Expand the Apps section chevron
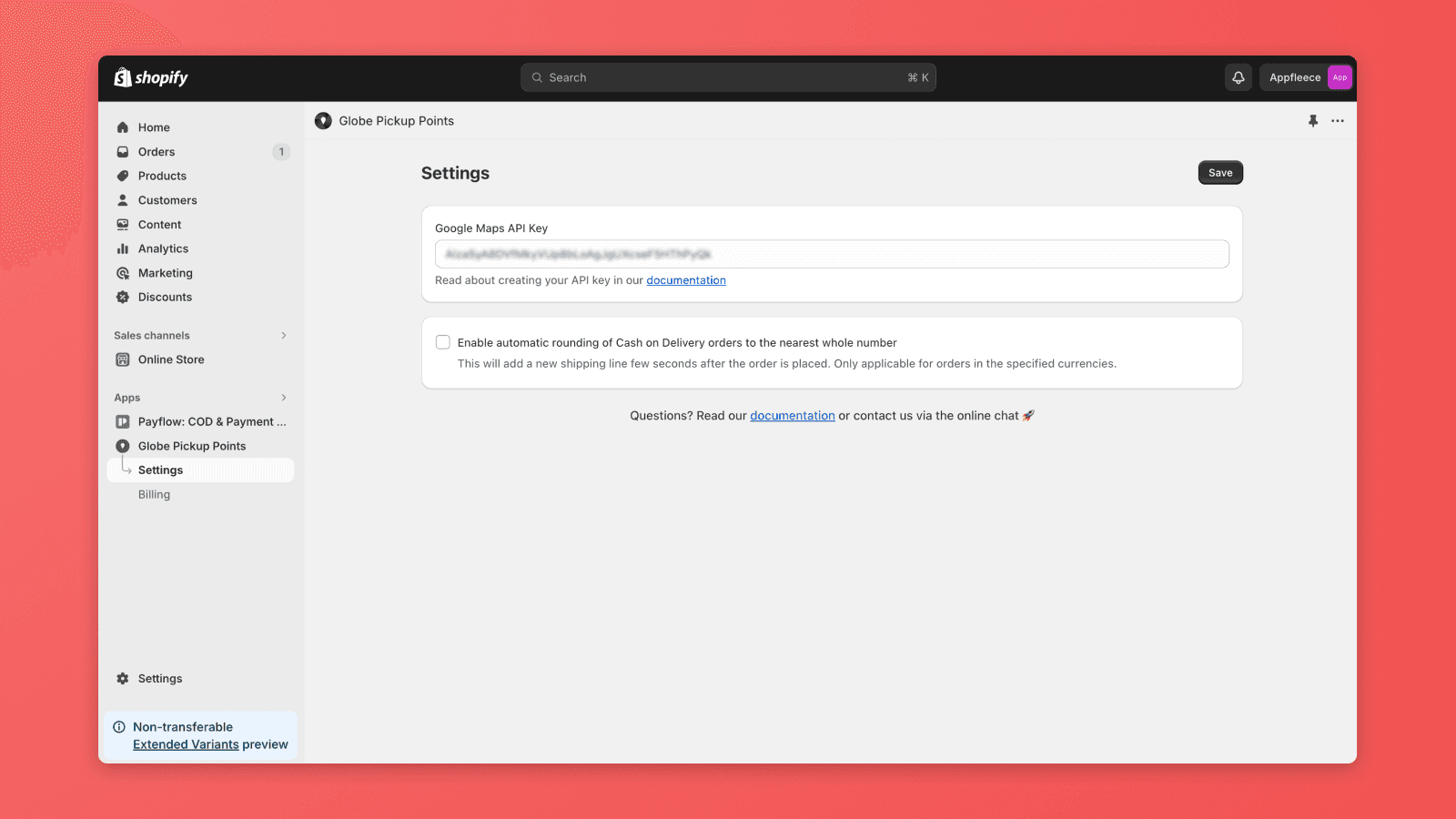The height and width of the screenshot is (819, 1456). (284, 398)
